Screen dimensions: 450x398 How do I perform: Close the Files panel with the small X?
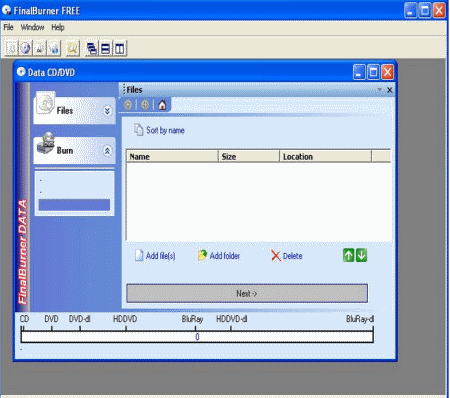tap(389, 90)
